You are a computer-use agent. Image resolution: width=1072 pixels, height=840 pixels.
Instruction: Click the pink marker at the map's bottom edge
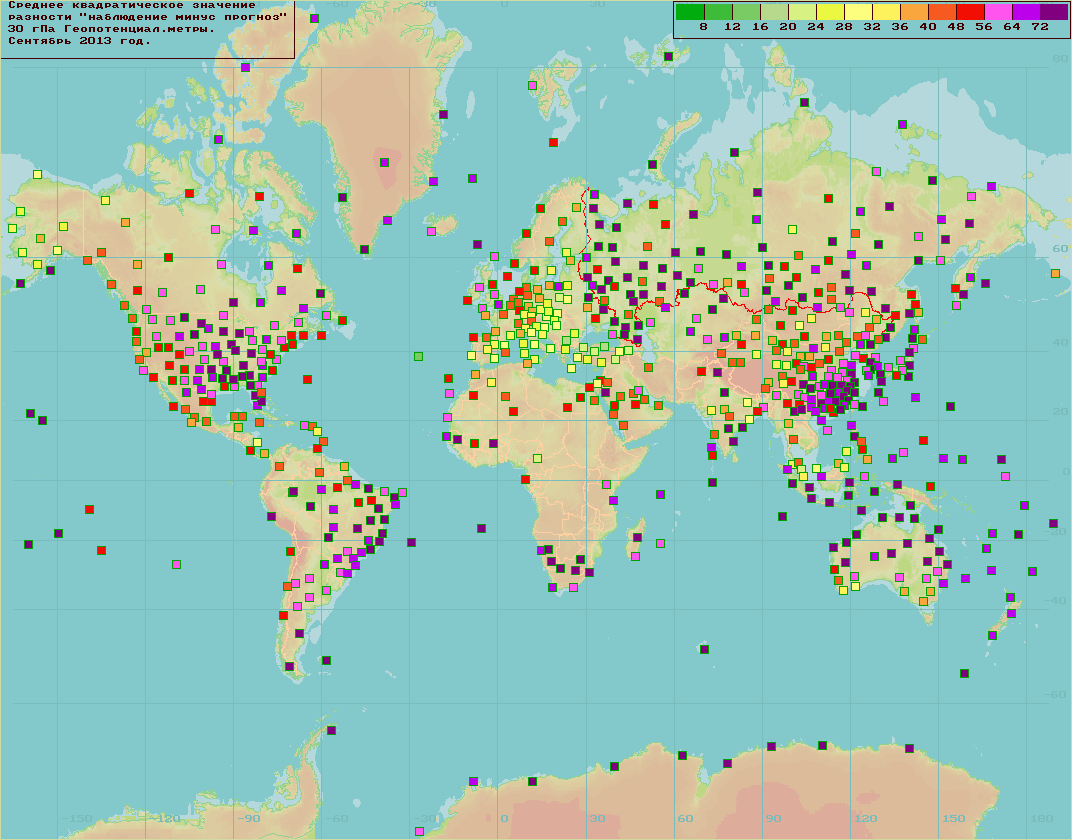click(419, 831)
